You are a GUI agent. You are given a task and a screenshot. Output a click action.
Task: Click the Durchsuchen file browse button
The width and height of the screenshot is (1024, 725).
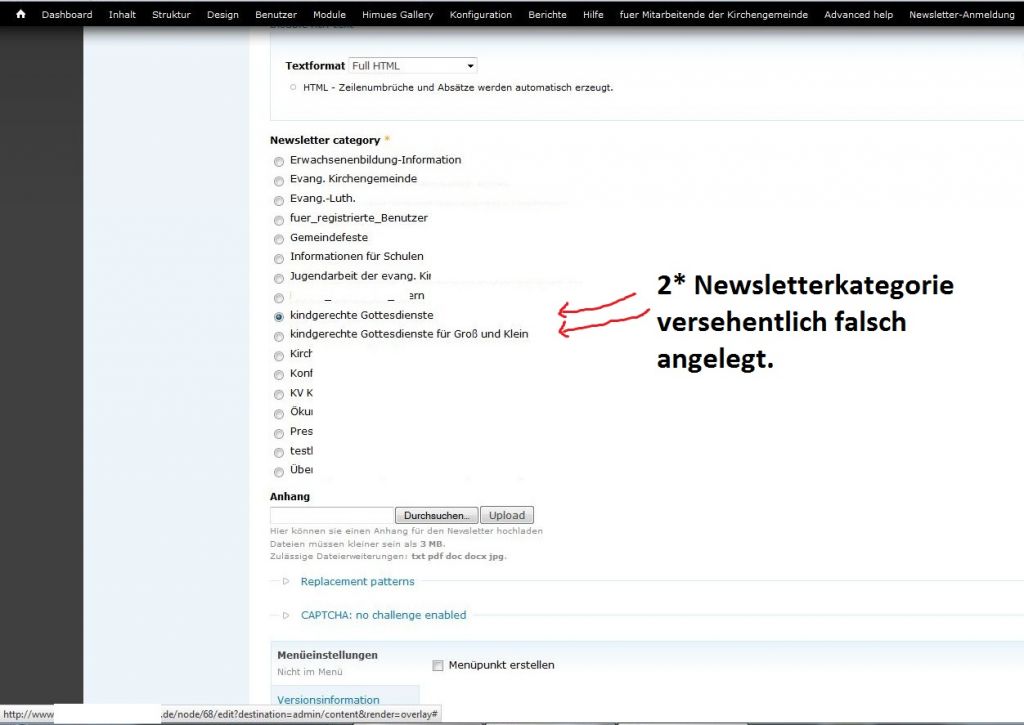435,515
